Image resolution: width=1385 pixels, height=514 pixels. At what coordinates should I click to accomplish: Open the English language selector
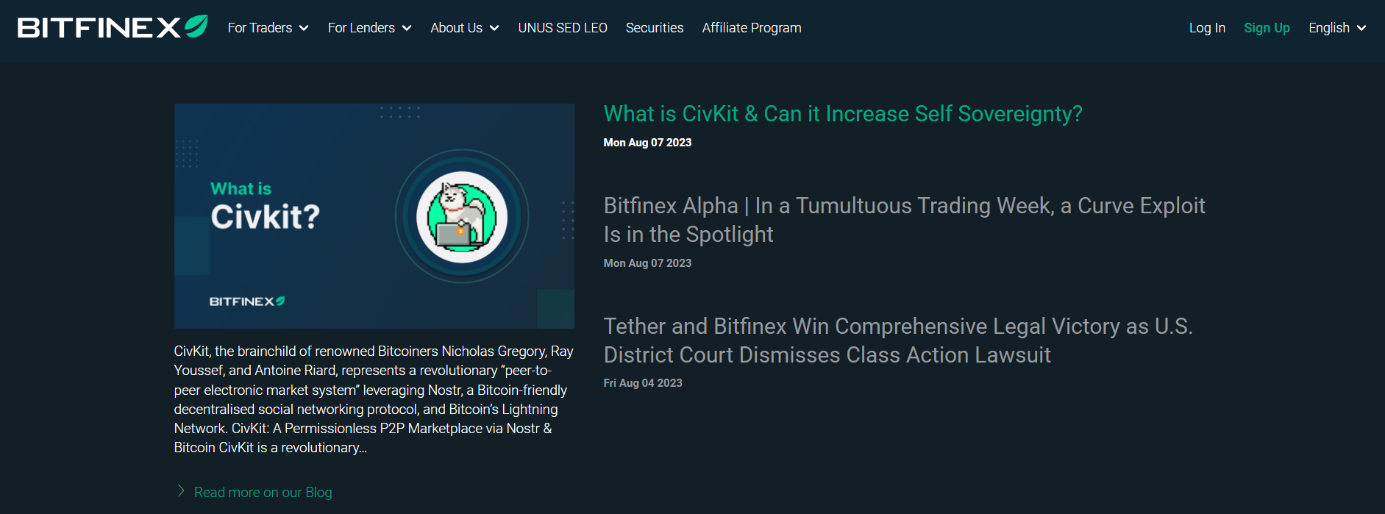1337,28
